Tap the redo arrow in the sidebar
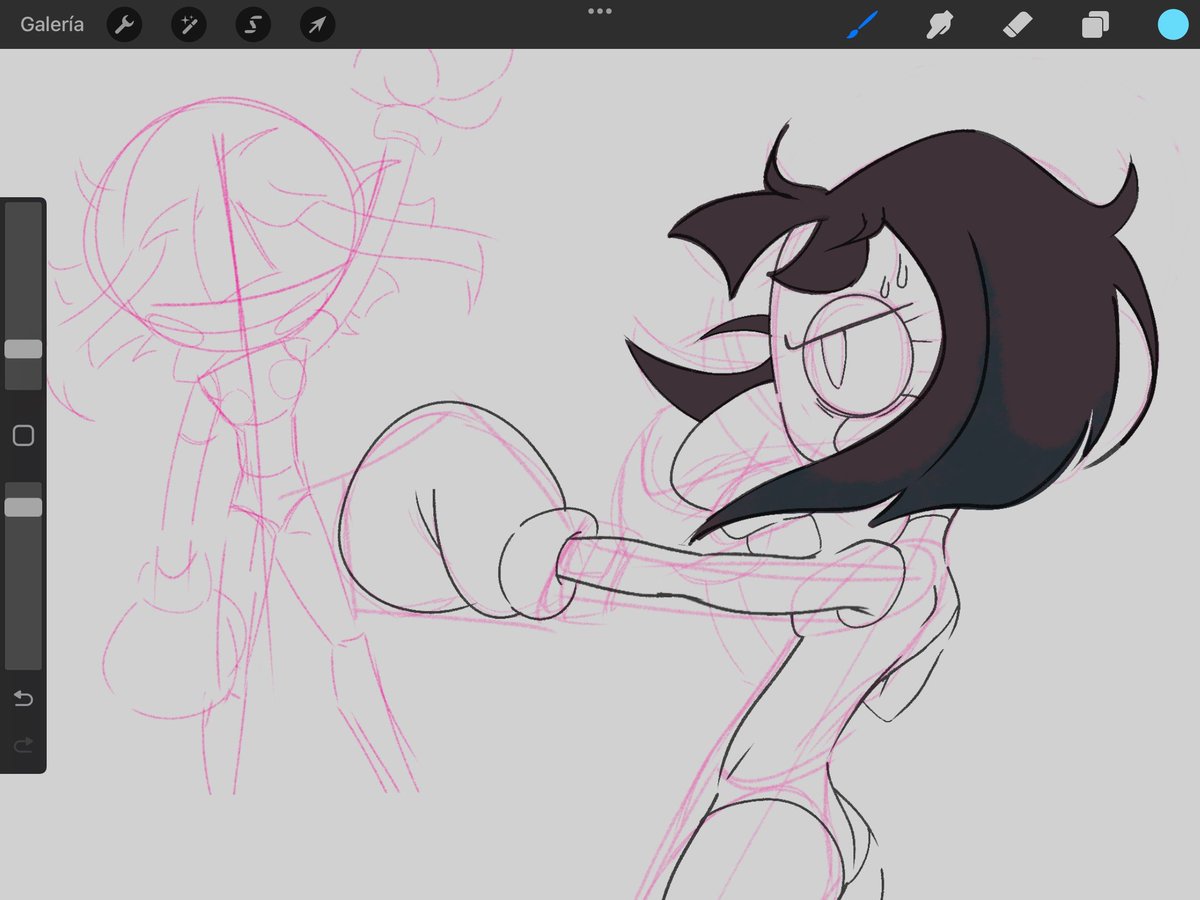The image size is (1200, 900). tap(23, 744)
